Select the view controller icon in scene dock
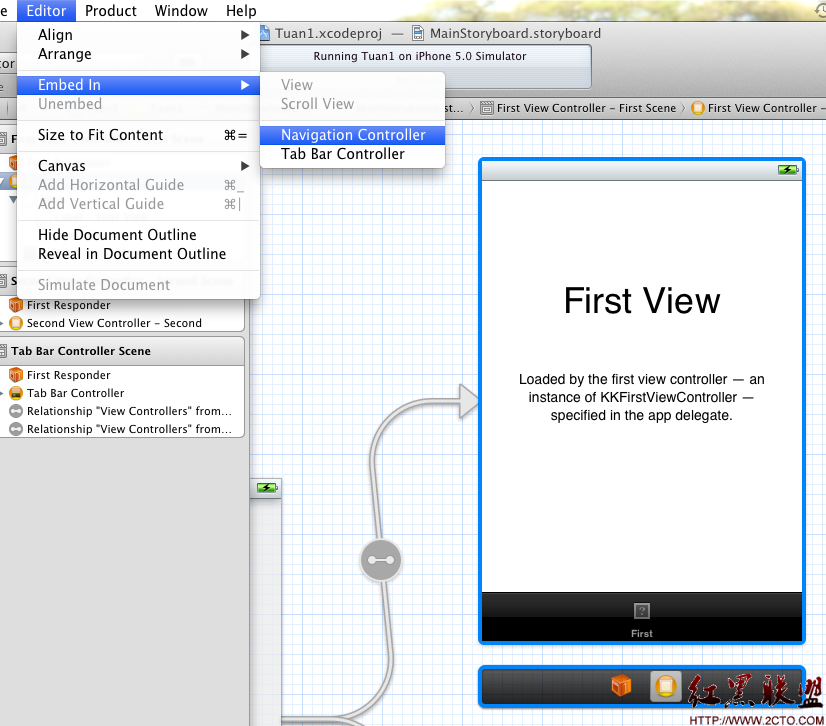826x726 pixels. [665, 686]
